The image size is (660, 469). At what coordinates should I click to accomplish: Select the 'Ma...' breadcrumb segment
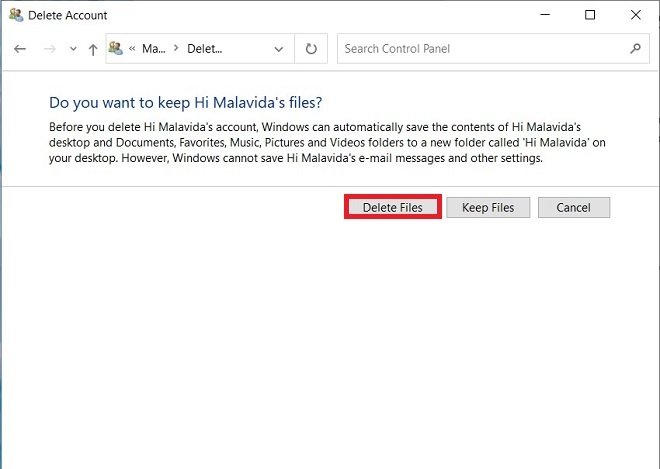tap(154, 49)
